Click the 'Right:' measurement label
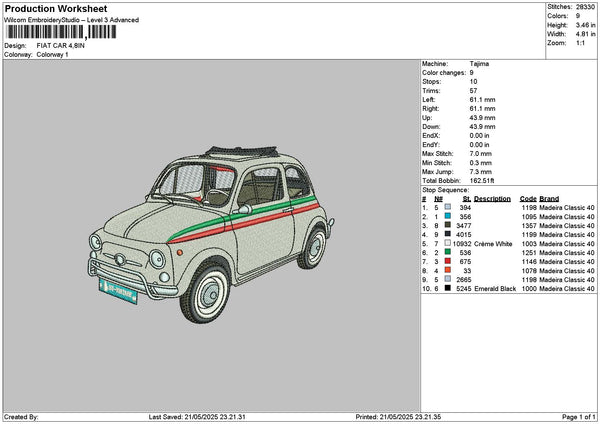Screen dimensions: 600x424 430,109
